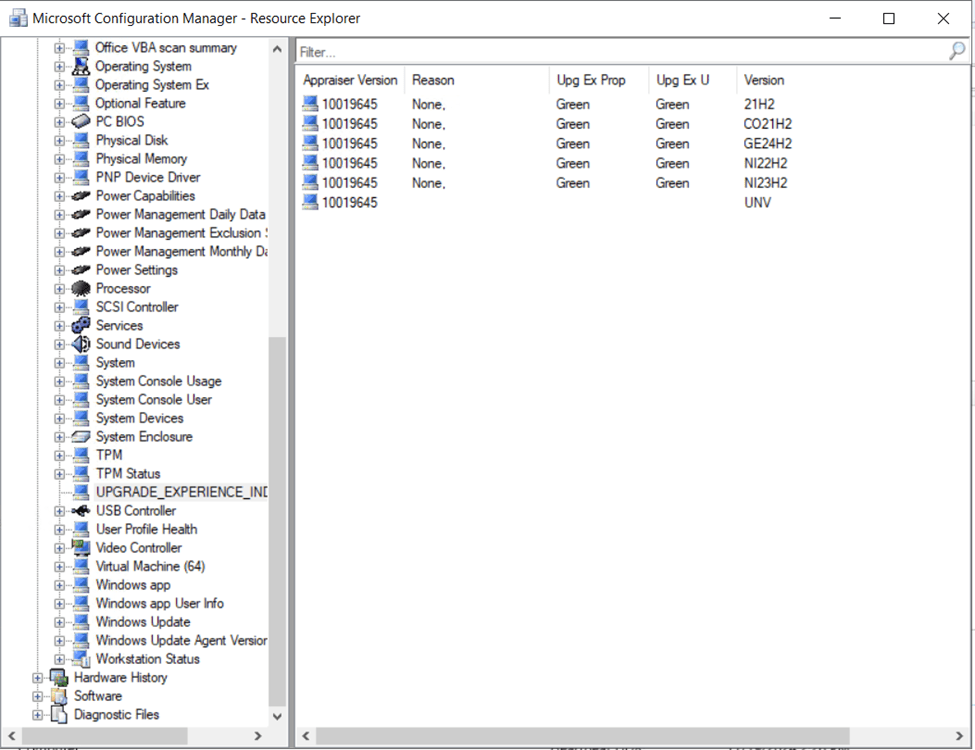Expand the Diagnostic Files node
This screenshot has height=750, width=975.
tap(38, 715)
